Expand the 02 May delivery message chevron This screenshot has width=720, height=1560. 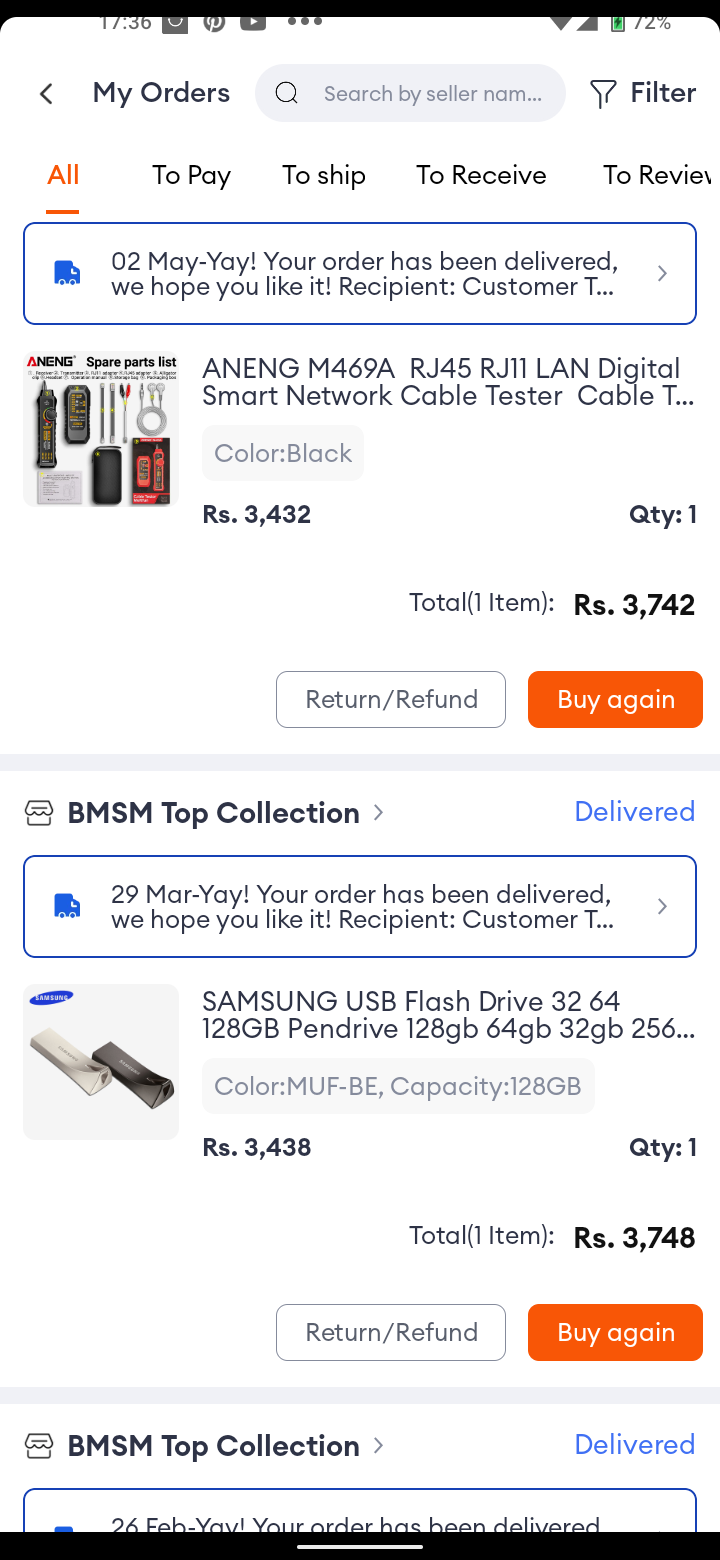click(x=662, y=273)
